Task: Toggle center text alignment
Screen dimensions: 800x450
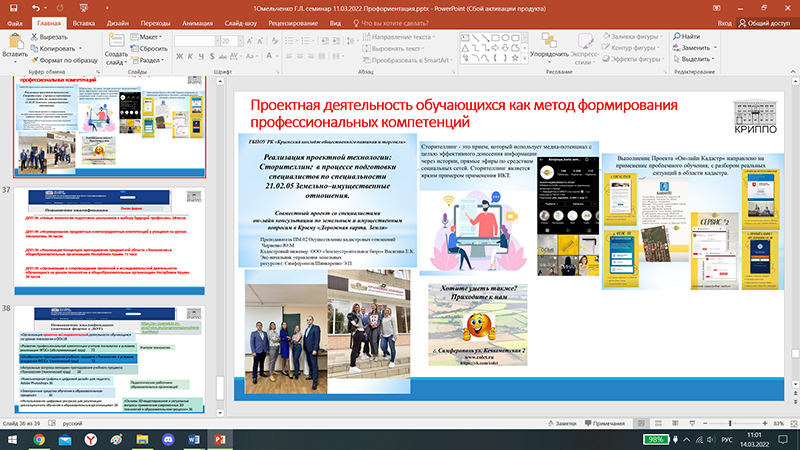Action: (299, 56)
